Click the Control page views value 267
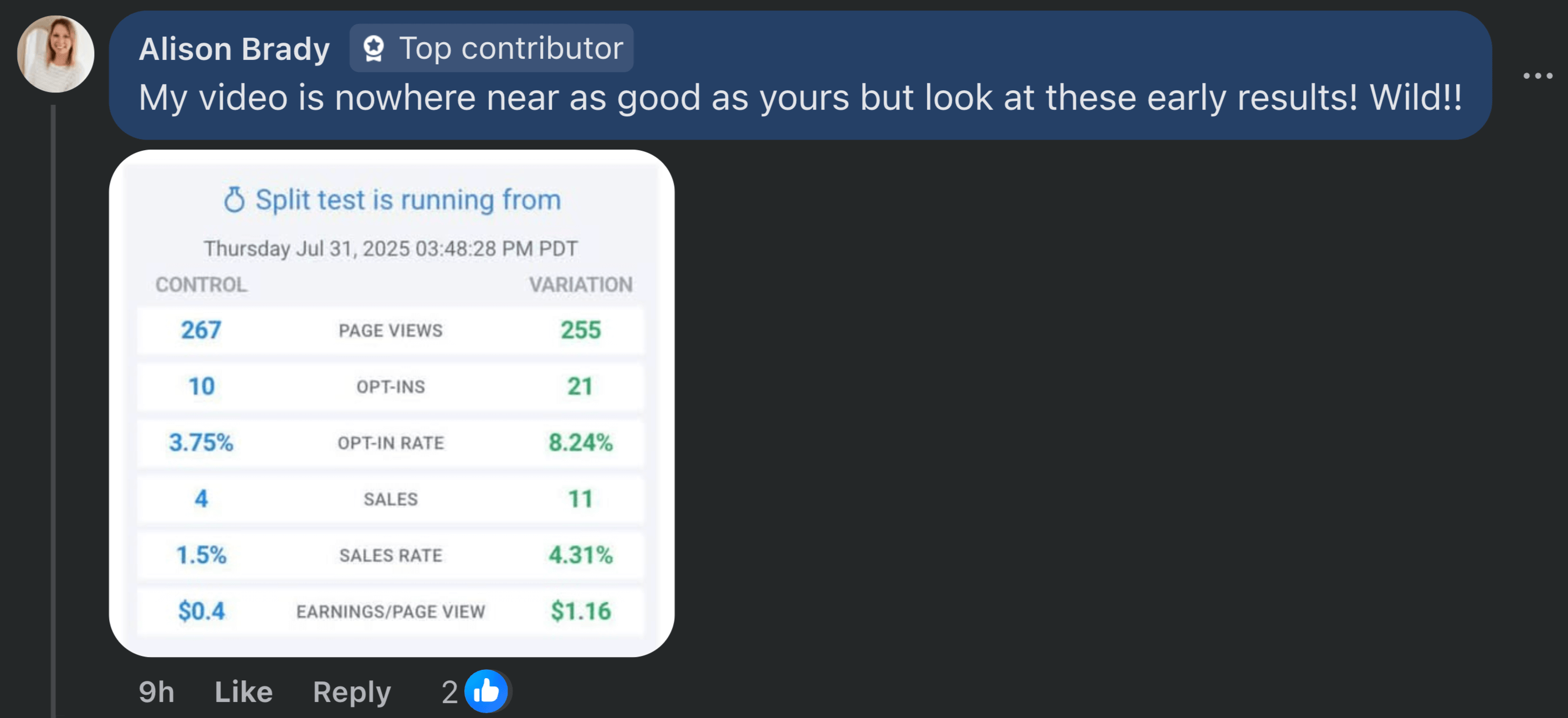The width and height of the screenshot is (1568, 718). click(x=201, y=330)
